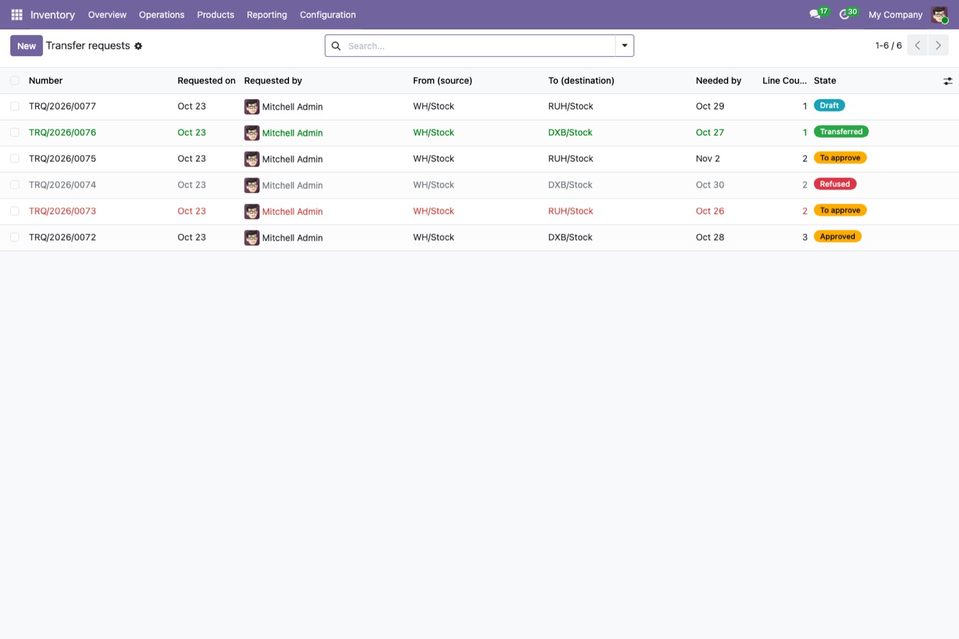Viewport: 959px width, 639px height.
Task: Click the New button
Action: click(26, 46)
